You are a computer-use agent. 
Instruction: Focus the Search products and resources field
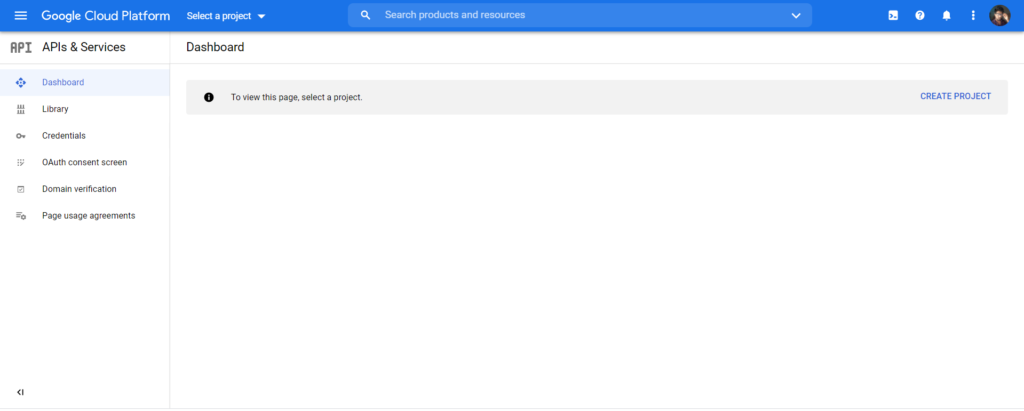click(579, 15)
